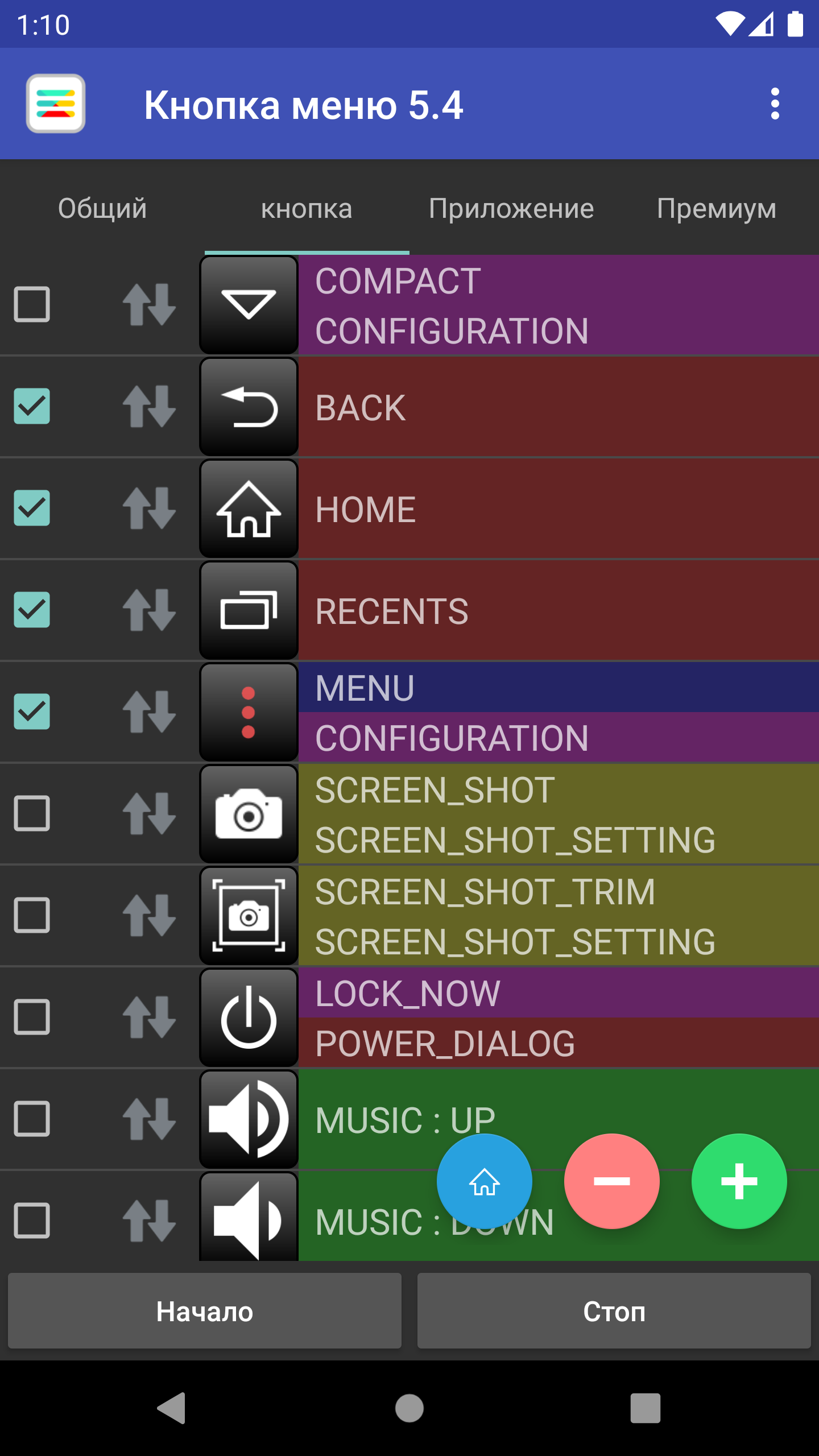The width and height of the screenshot is (819, 1456).
Task: Click the Стоп button
Action: click(614, 1311)
